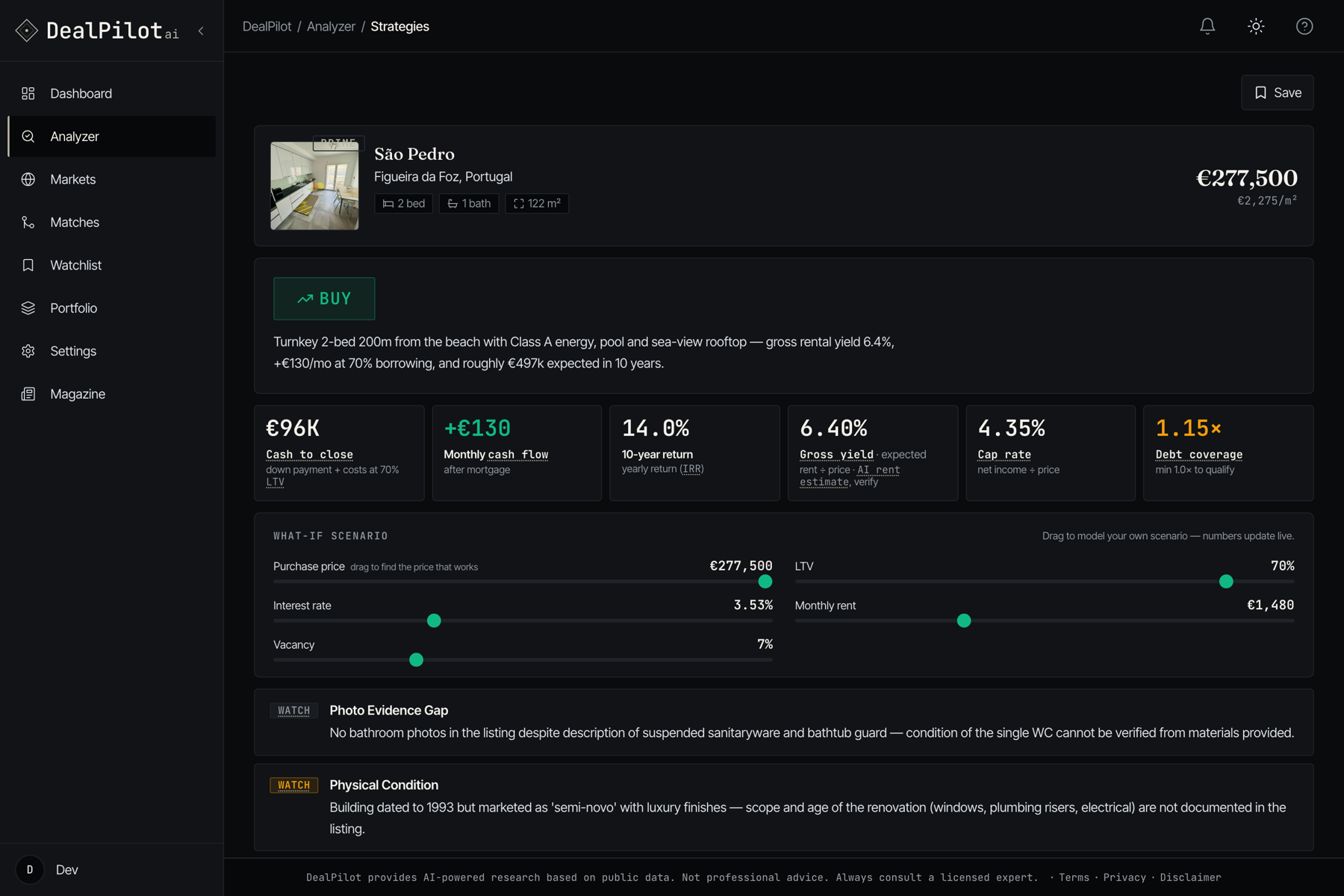Click the 14.0% 10-year return value
Viewport: 1344px width, 896px height.
[656, 428]
